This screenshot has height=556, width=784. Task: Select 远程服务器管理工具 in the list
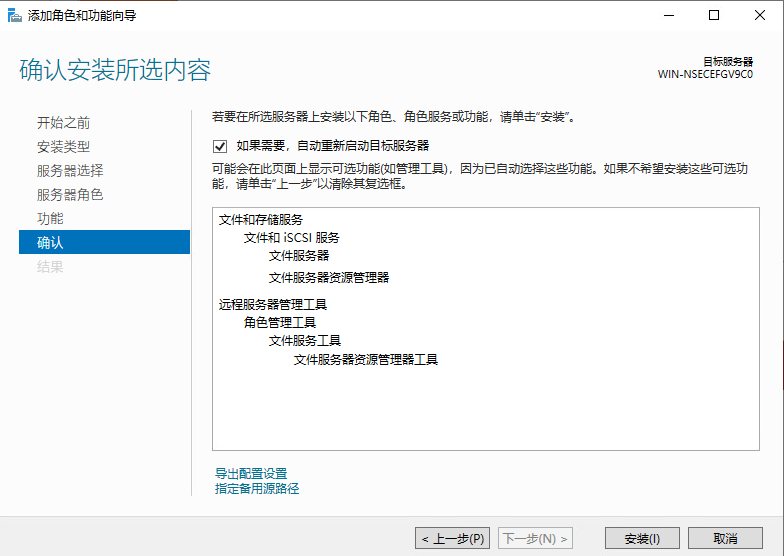point(273,305)
